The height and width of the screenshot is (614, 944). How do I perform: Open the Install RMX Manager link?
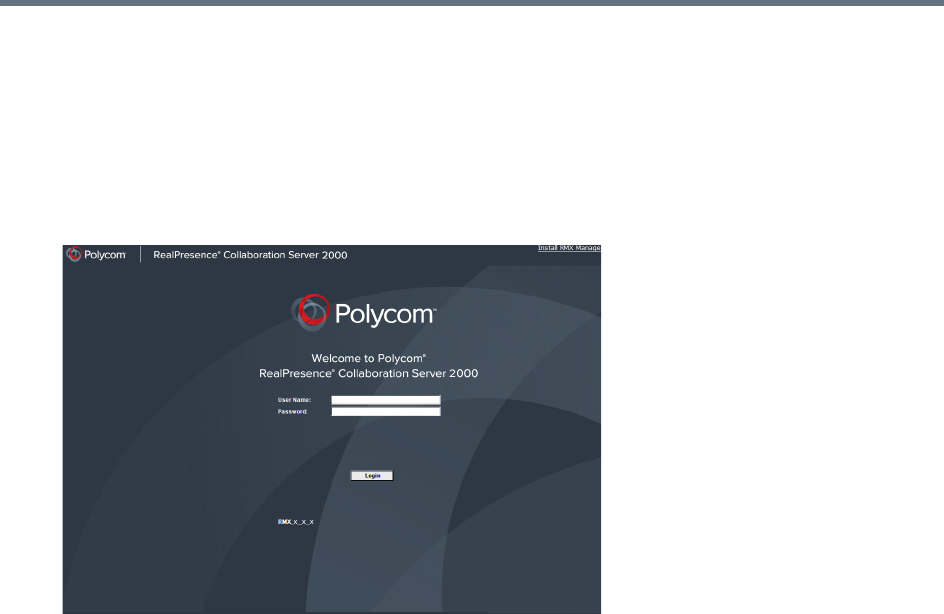click(569, 248)
